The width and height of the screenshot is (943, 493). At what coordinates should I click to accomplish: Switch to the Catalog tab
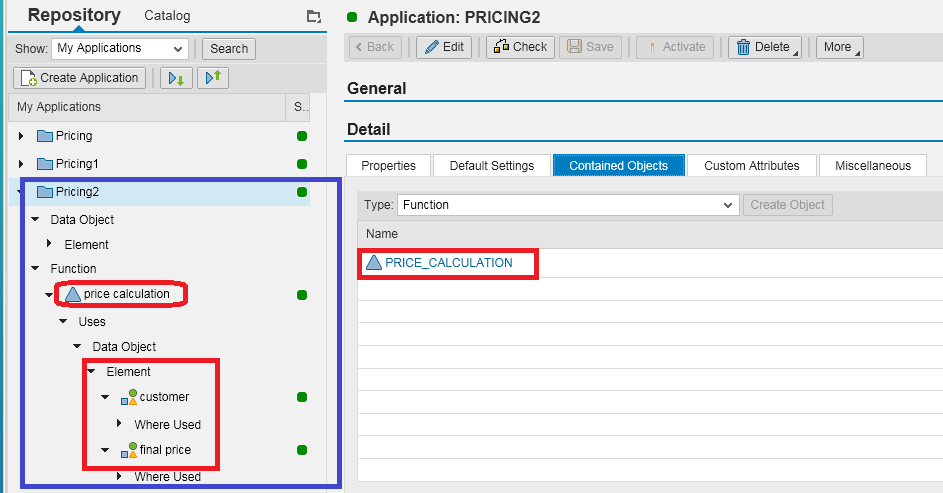167,16
